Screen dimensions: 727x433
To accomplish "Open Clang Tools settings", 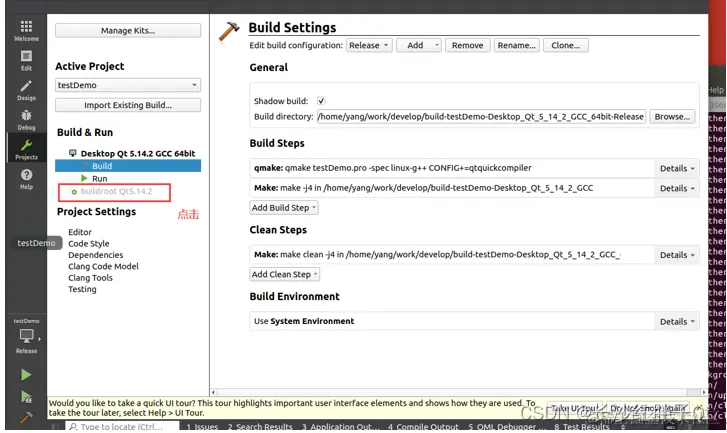I will click(90, 278).
